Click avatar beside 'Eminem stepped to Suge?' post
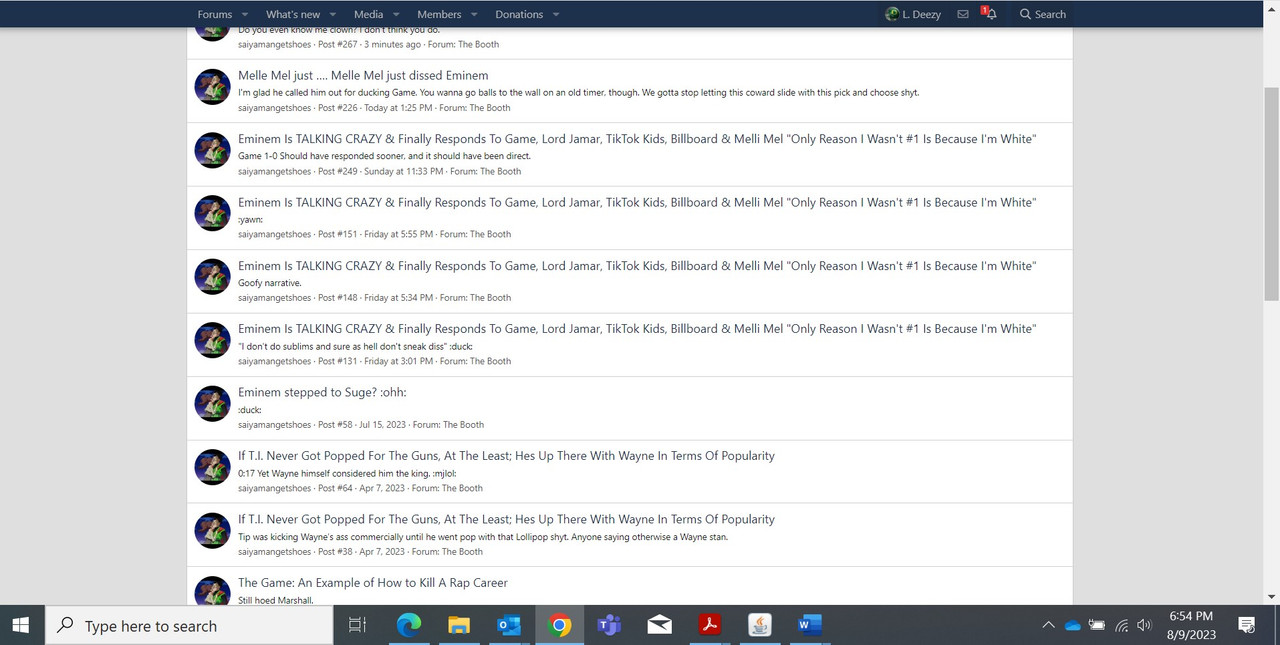The width and height of the screenshot is (1280, 645). 212,404
